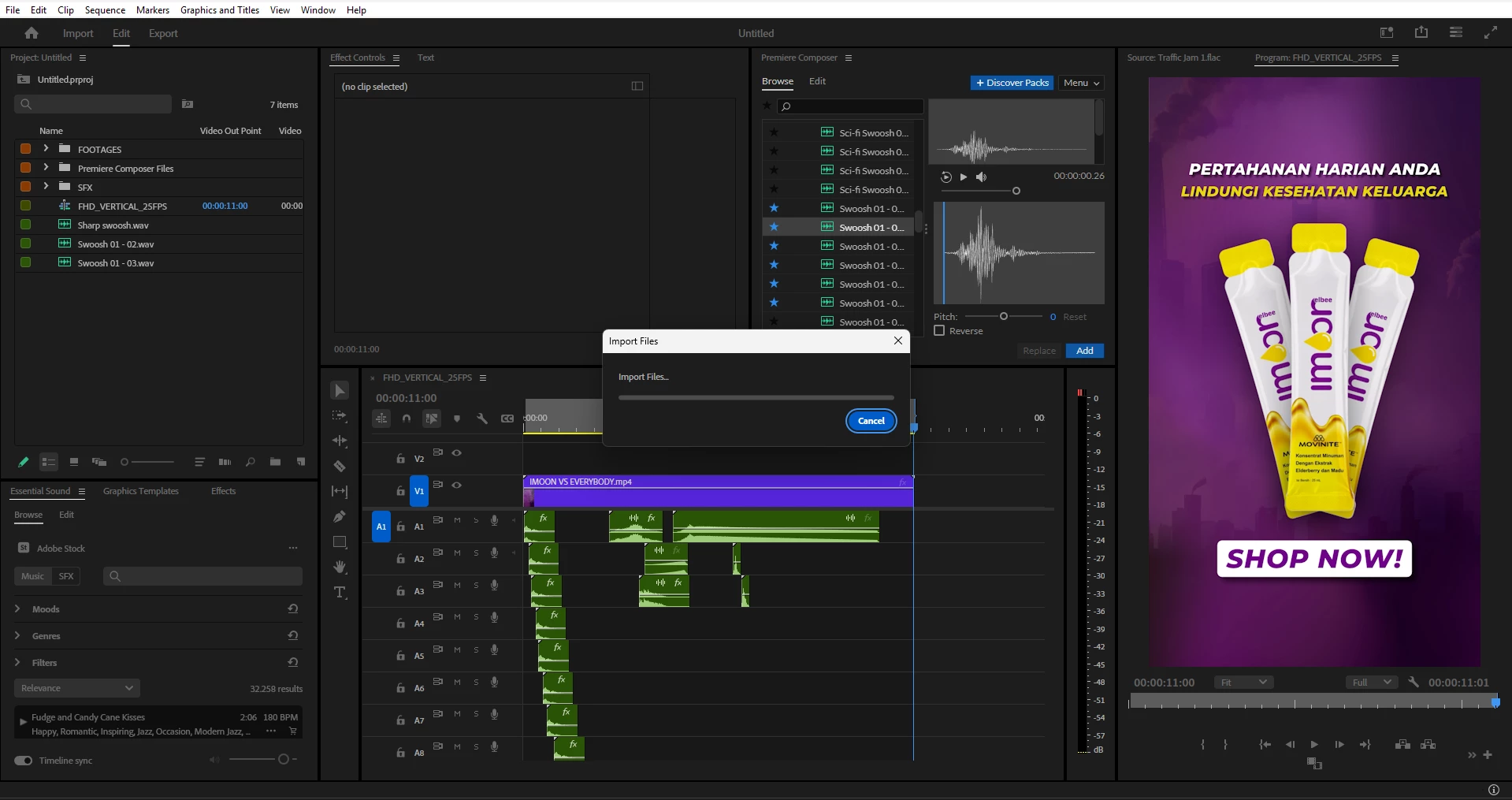Toggle A1 source patching button
The height and width of the screenshot is (800, 1512).
coord(381,527)
